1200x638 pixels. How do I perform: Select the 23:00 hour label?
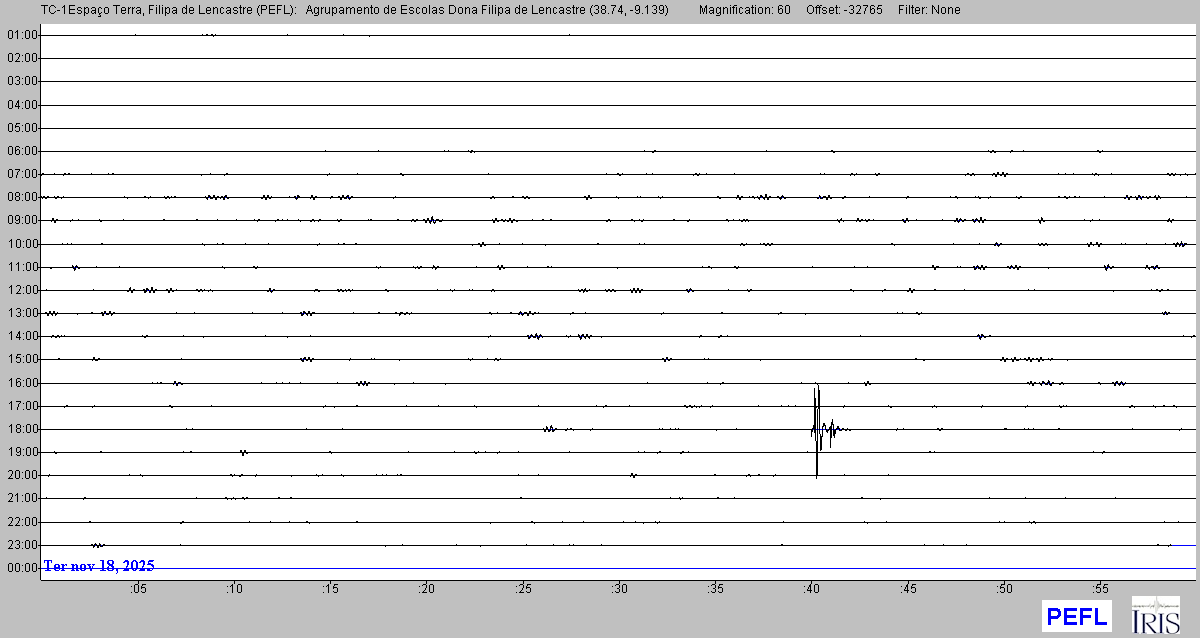click(x=22, y=545)
